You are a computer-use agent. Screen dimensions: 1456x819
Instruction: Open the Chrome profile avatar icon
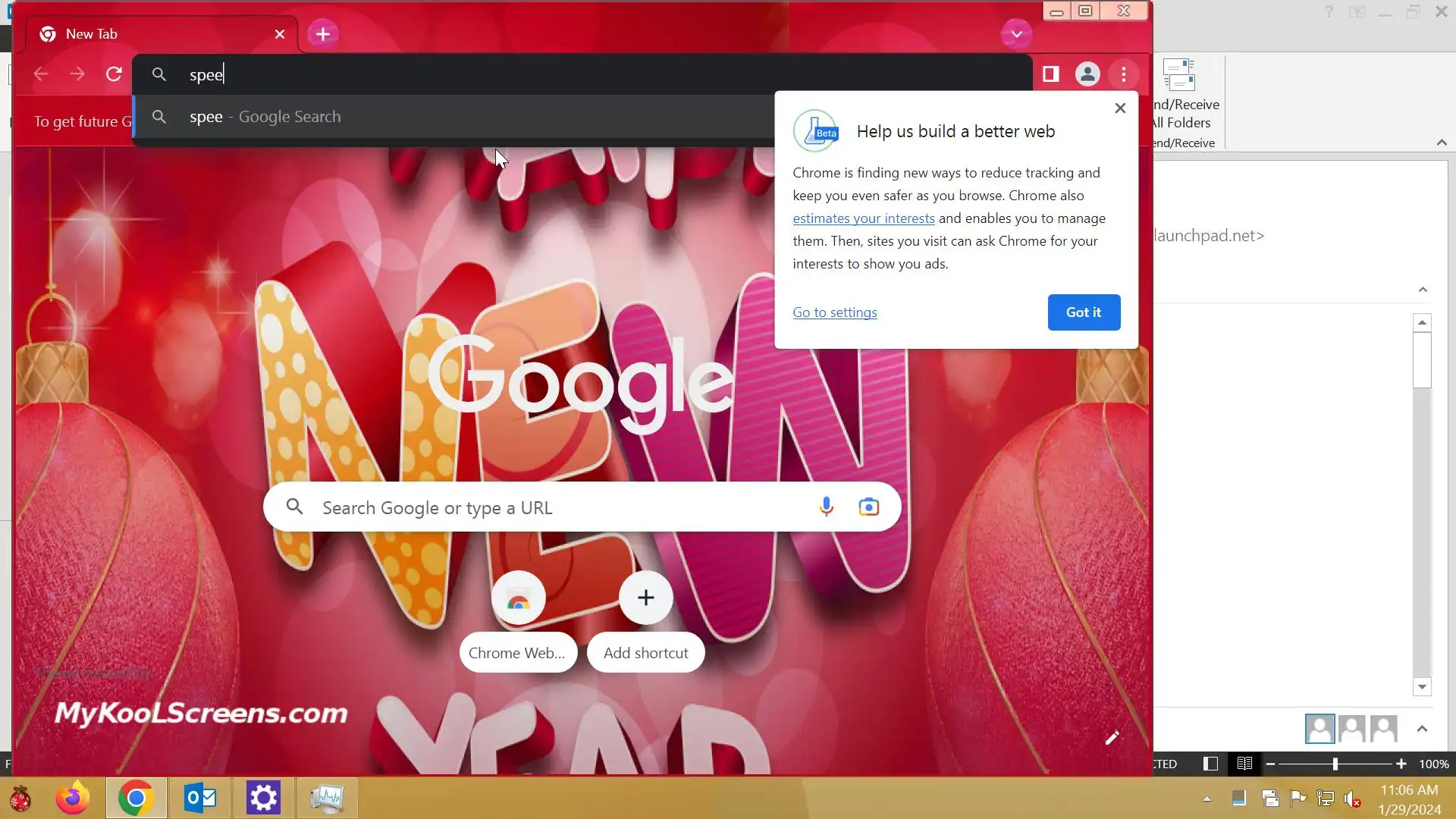click(1087, 74)
